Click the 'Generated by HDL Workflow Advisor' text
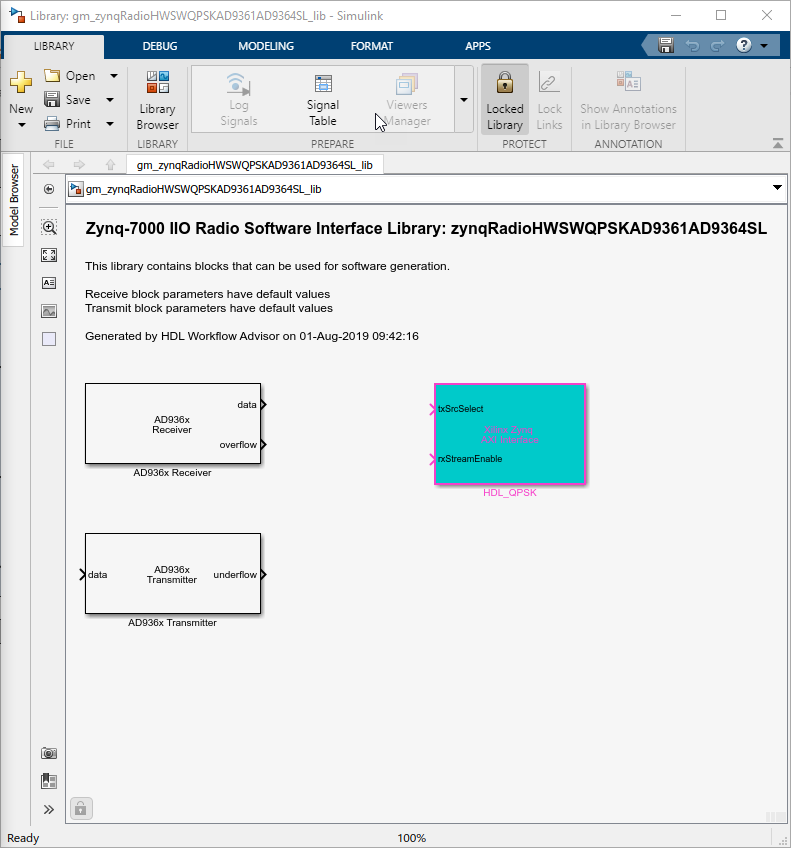Viewport: 791px width, 848px height. pos(252,336)
